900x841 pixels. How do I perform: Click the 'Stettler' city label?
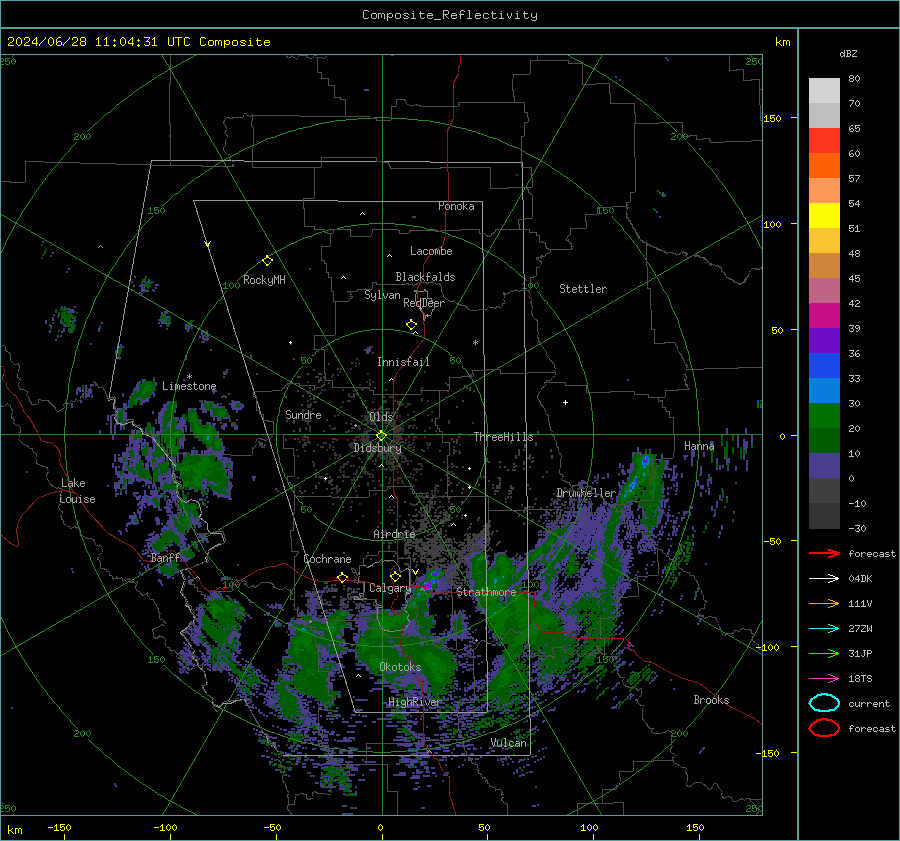point(583,289)
